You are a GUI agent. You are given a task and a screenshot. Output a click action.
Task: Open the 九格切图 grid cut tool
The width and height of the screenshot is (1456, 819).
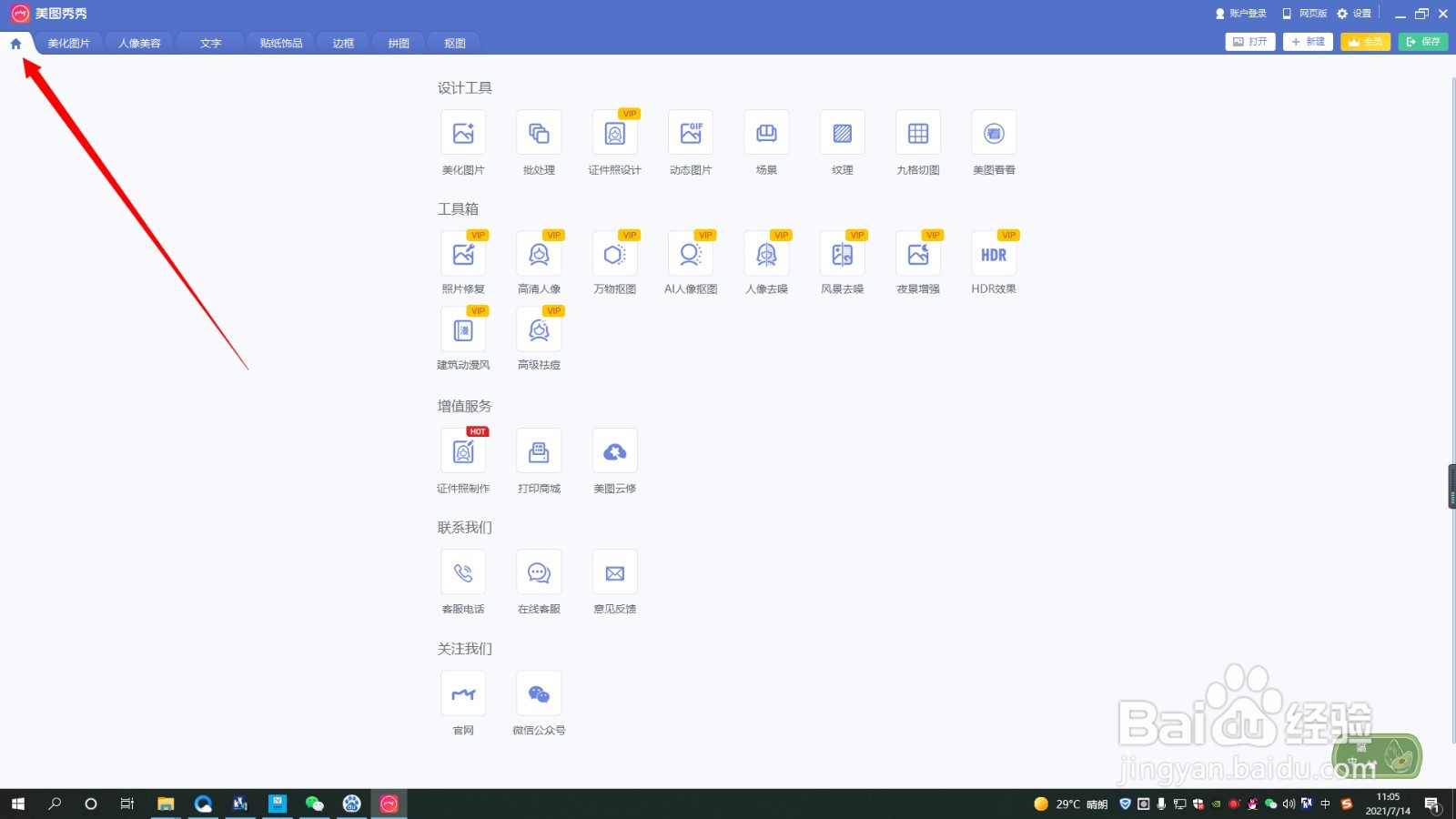pos(918,133)
